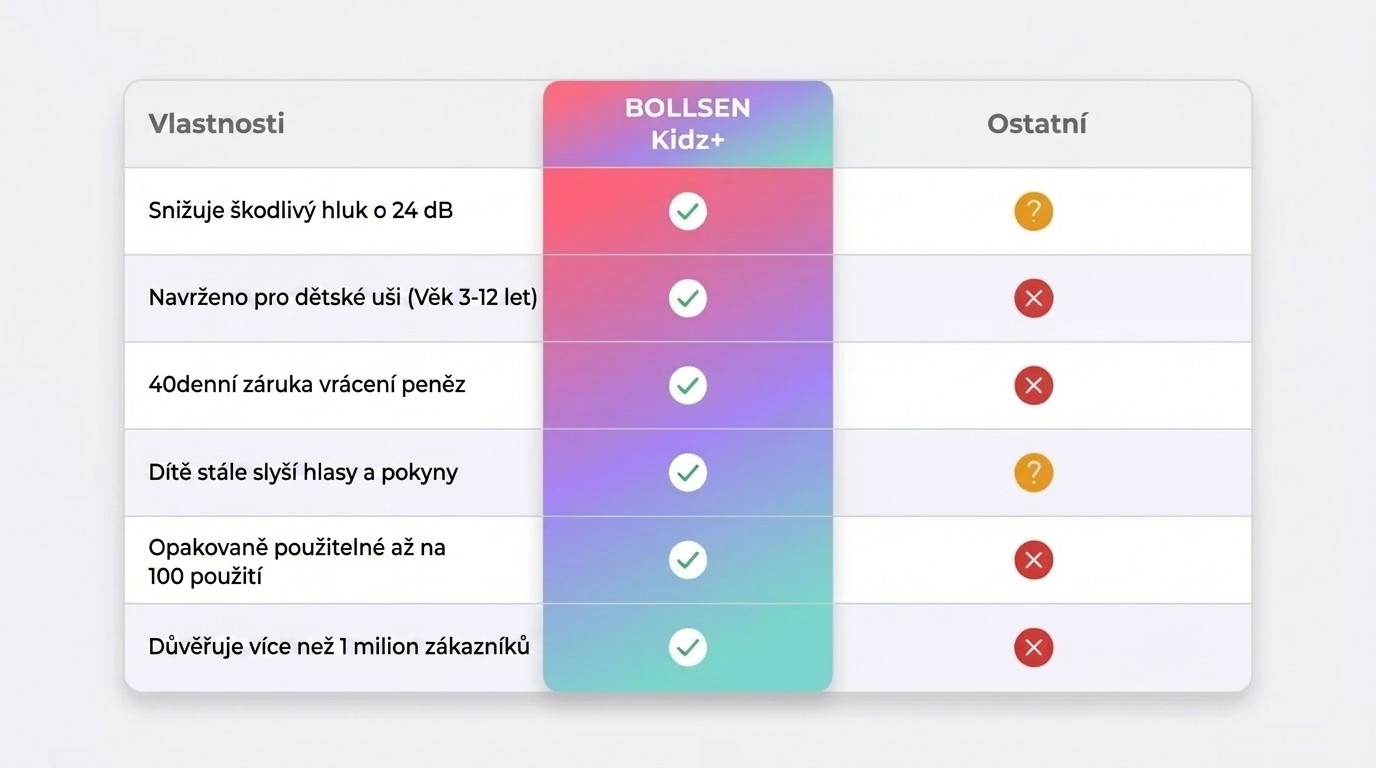
Task: Click the Ostatní column header
Action: pyautogui.click(x=1036, y=124)
